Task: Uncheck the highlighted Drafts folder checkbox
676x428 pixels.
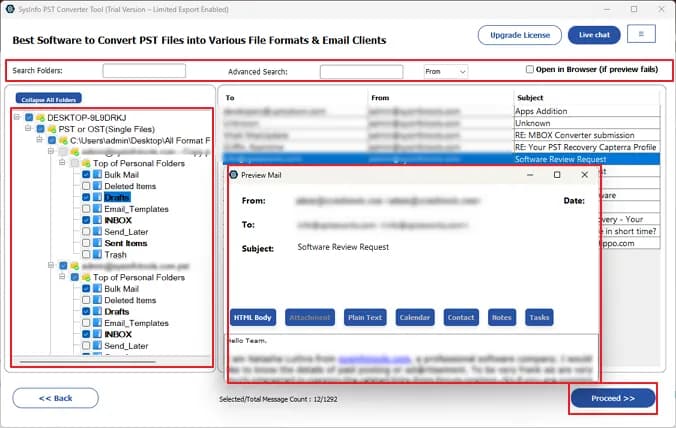Action: tap(86, 197)
